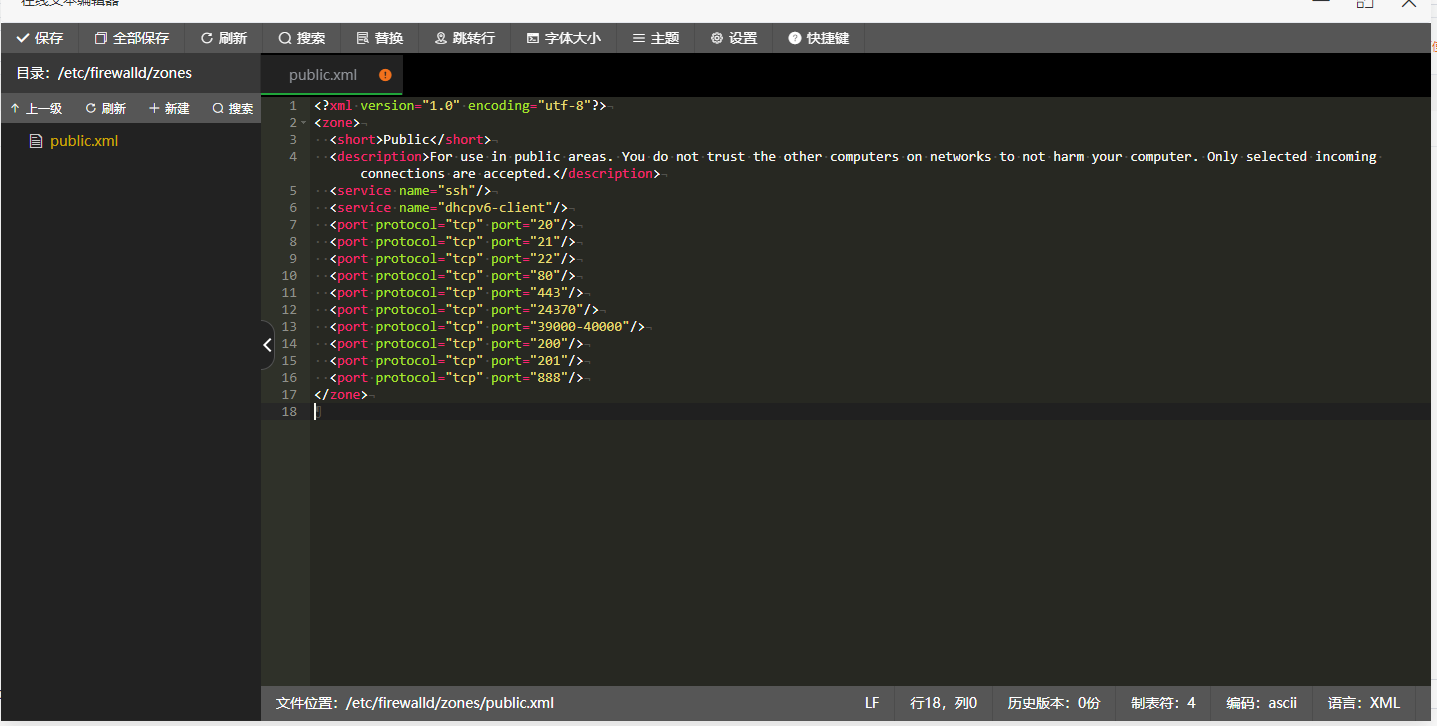Change 编码: ascii encoding

click(1262, 703)
